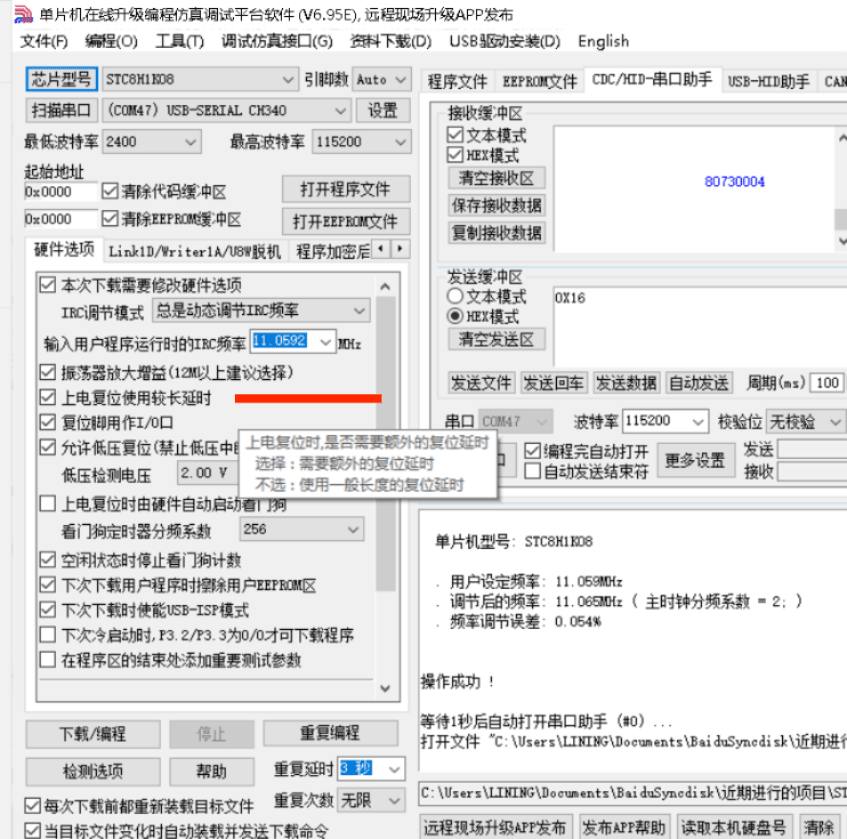Viewport: 847px width, 839px height.
Task: Click hardware options scrollbar up arrow
Action: [385, 286]
